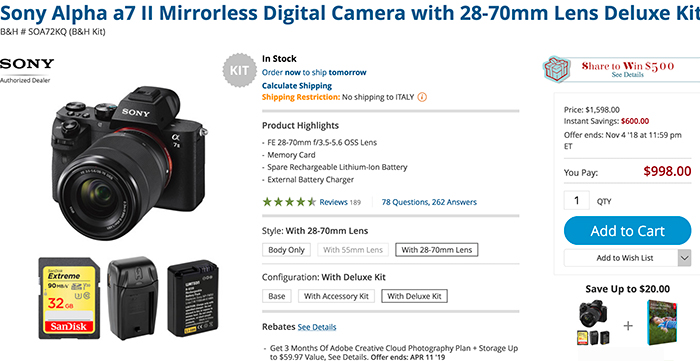Click the quantity input field
The image size is (700, 361).
[577, 200]
